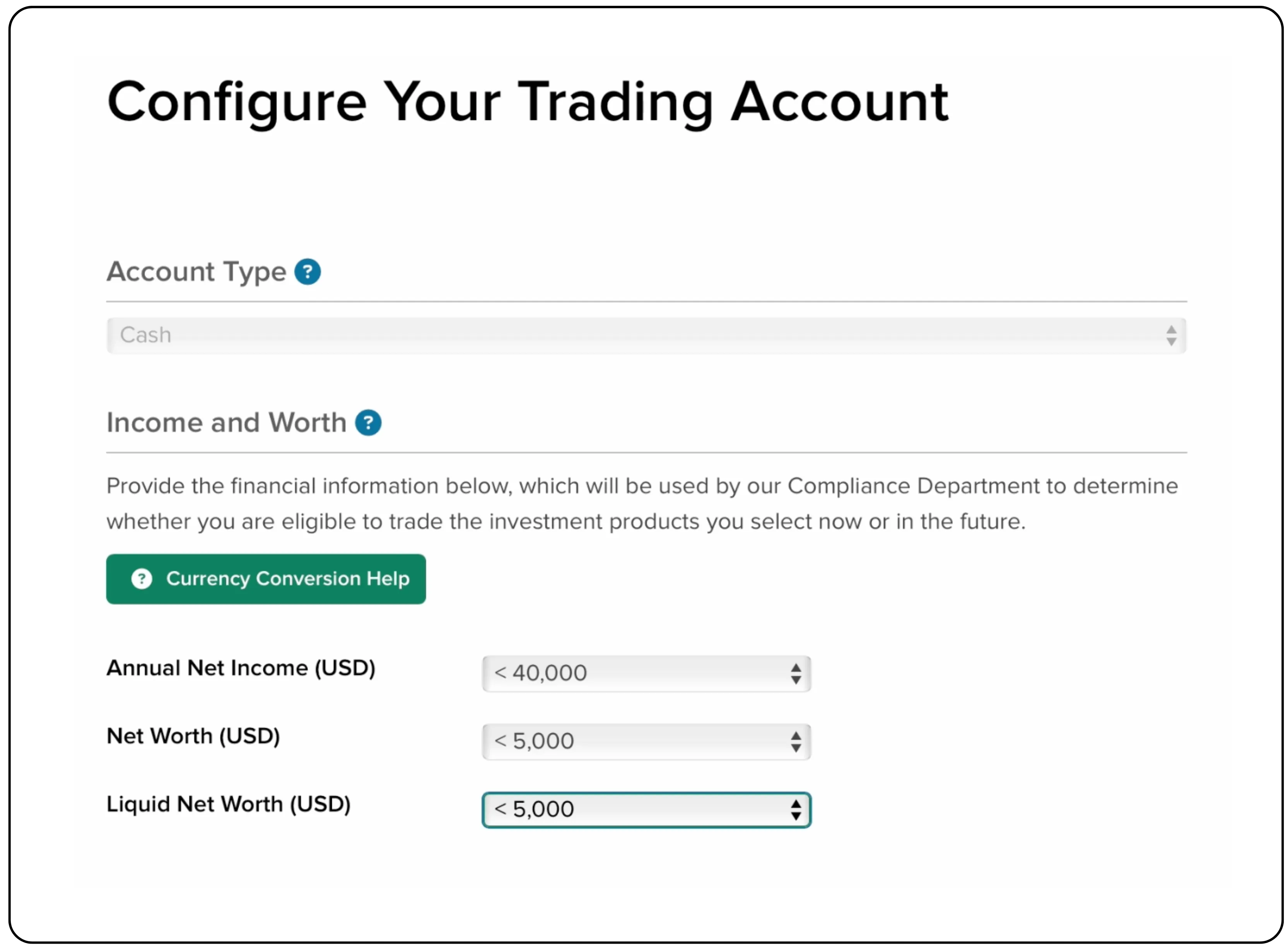This screenshot has width=1288, height=949.
Task: Click the Currency Conversion Help button
Action: coord(265,579)
